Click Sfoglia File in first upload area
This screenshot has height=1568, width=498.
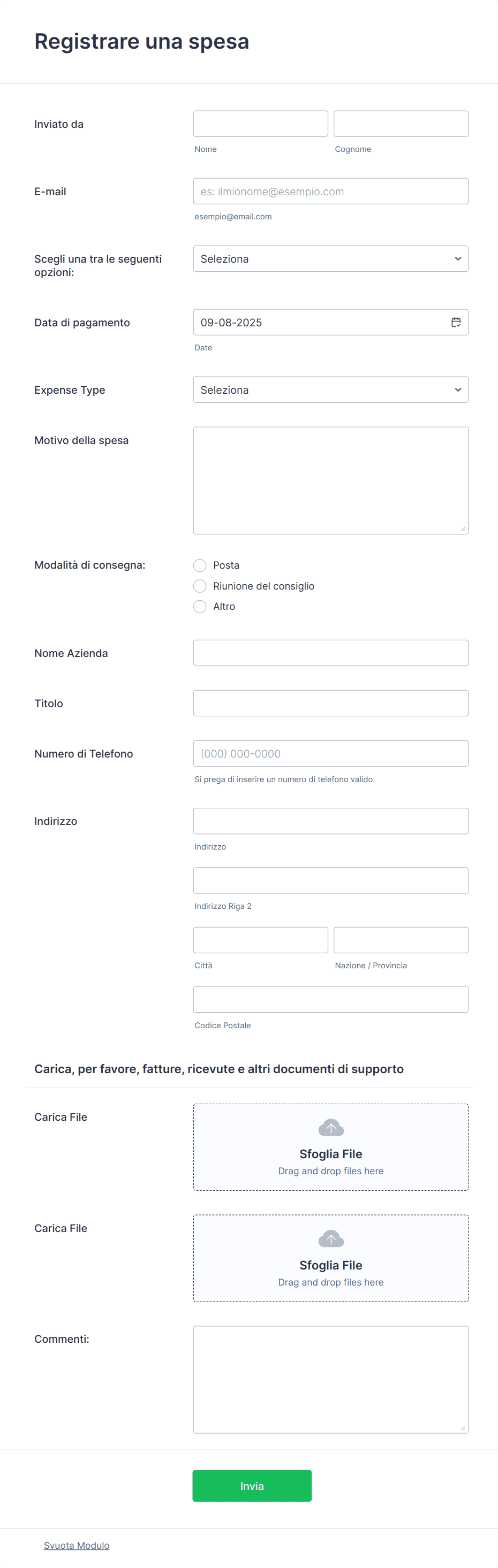(x=331, y=1153)
